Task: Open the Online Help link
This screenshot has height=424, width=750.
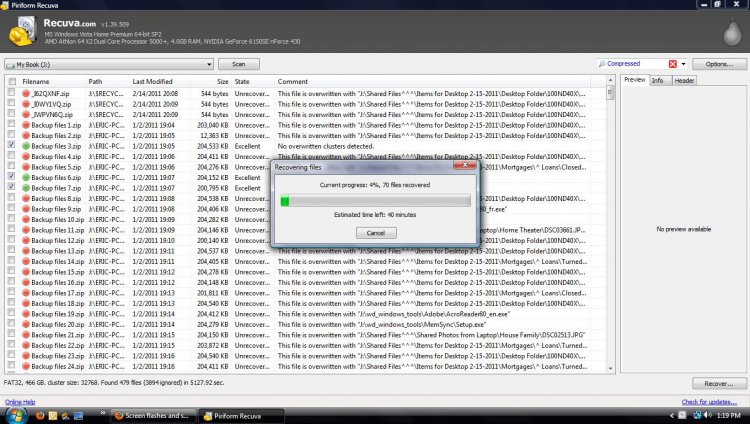Action: 20,402
